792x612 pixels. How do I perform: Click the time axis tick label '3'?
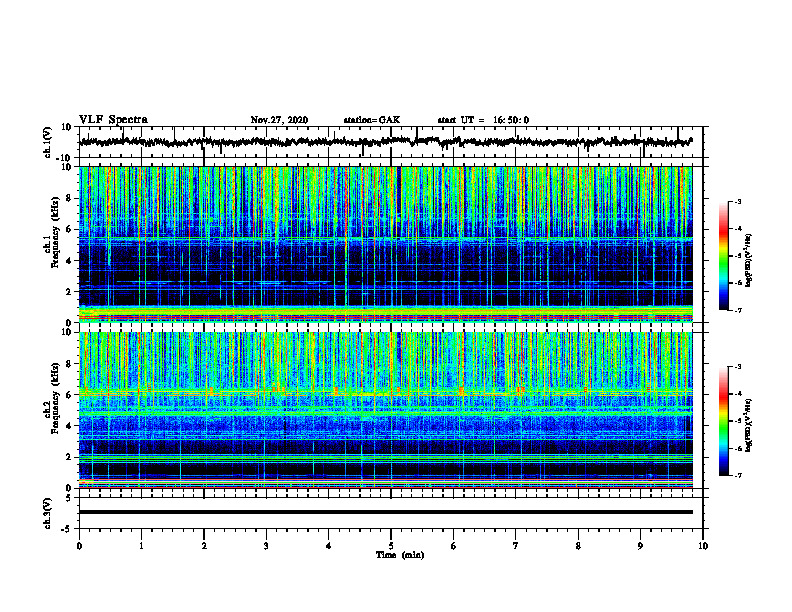[x=266, y=546]
